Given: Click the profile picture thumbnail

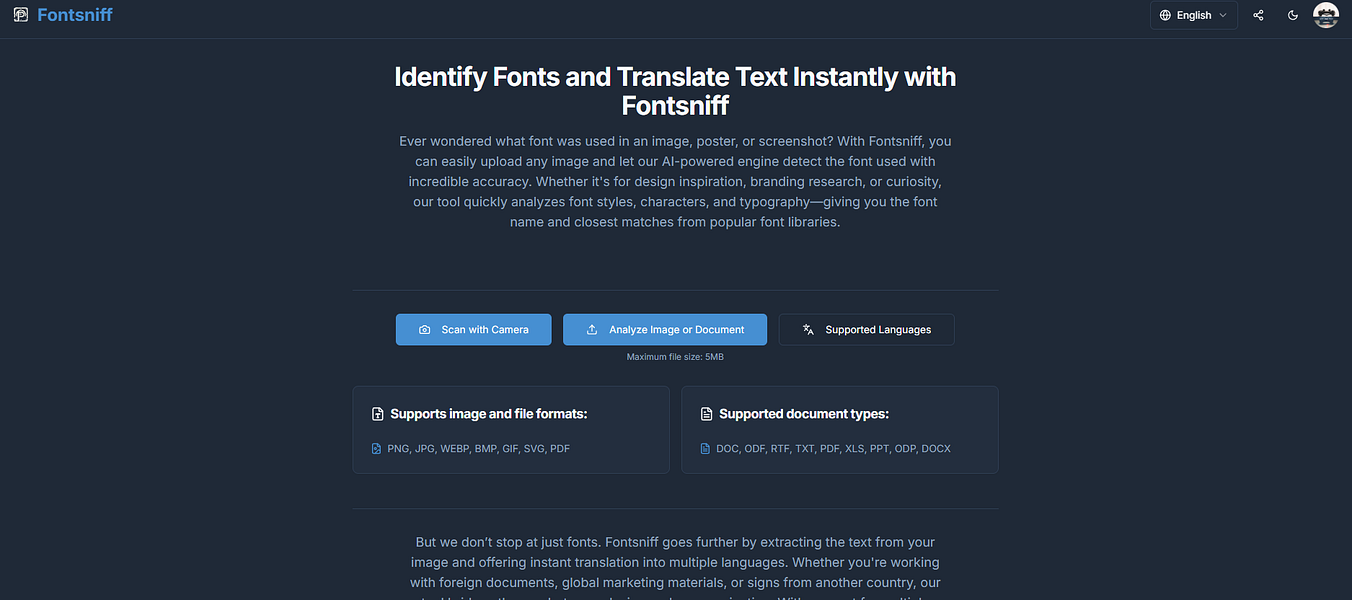Looking at the screenshot, I should point(1325,15).
